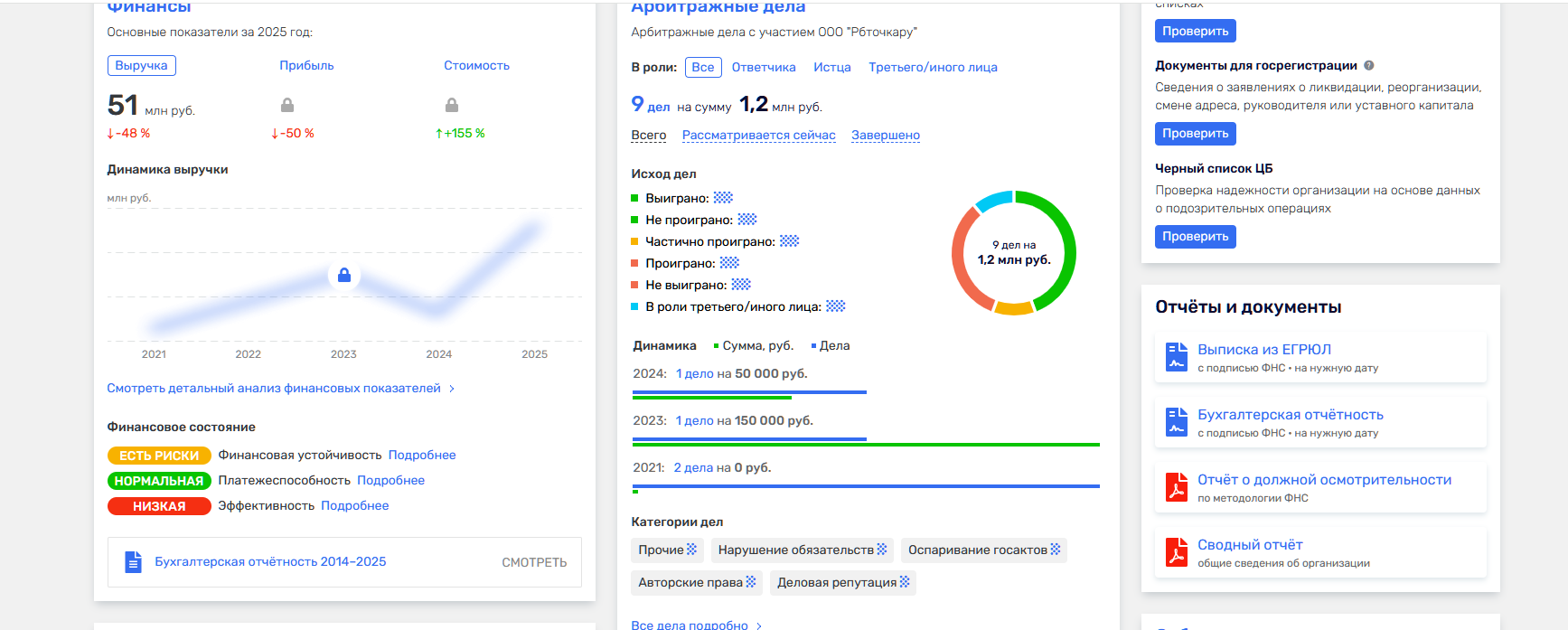Switch to the Стоимость tab
This screenshot has height=630, width=1568.
(x=476, y=66)
